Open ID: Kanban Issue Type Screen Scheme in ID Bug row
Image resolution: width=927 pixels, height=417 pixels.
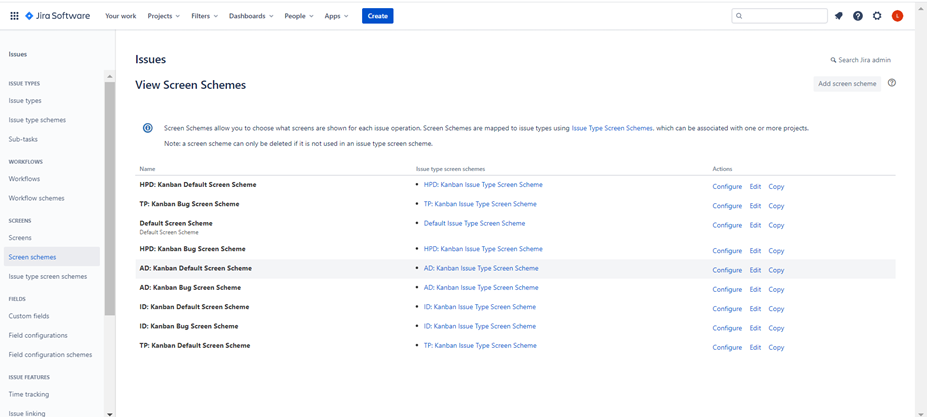pyautogui.click(x=479, y=326)
